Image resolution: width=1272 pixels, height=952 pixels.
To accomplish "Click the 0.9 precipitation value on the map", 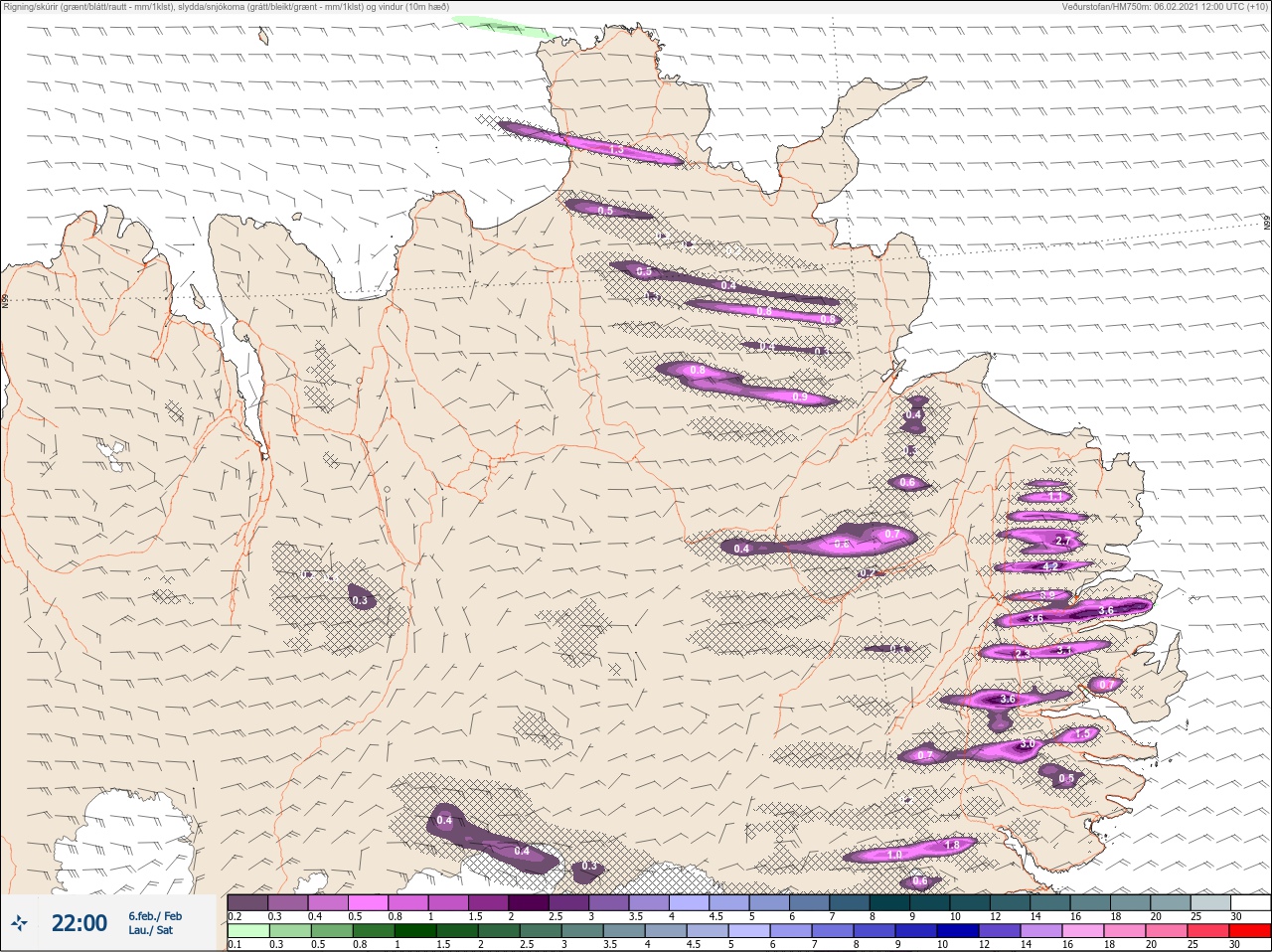I will [x=800, y=397].
